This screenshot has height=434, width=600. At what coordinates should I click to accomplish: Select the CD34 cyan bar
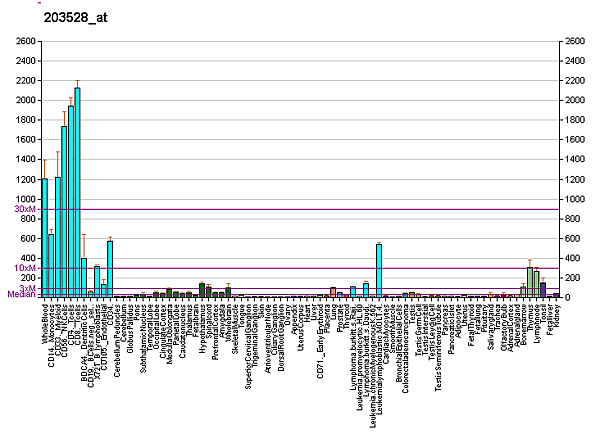pos(110,268)
